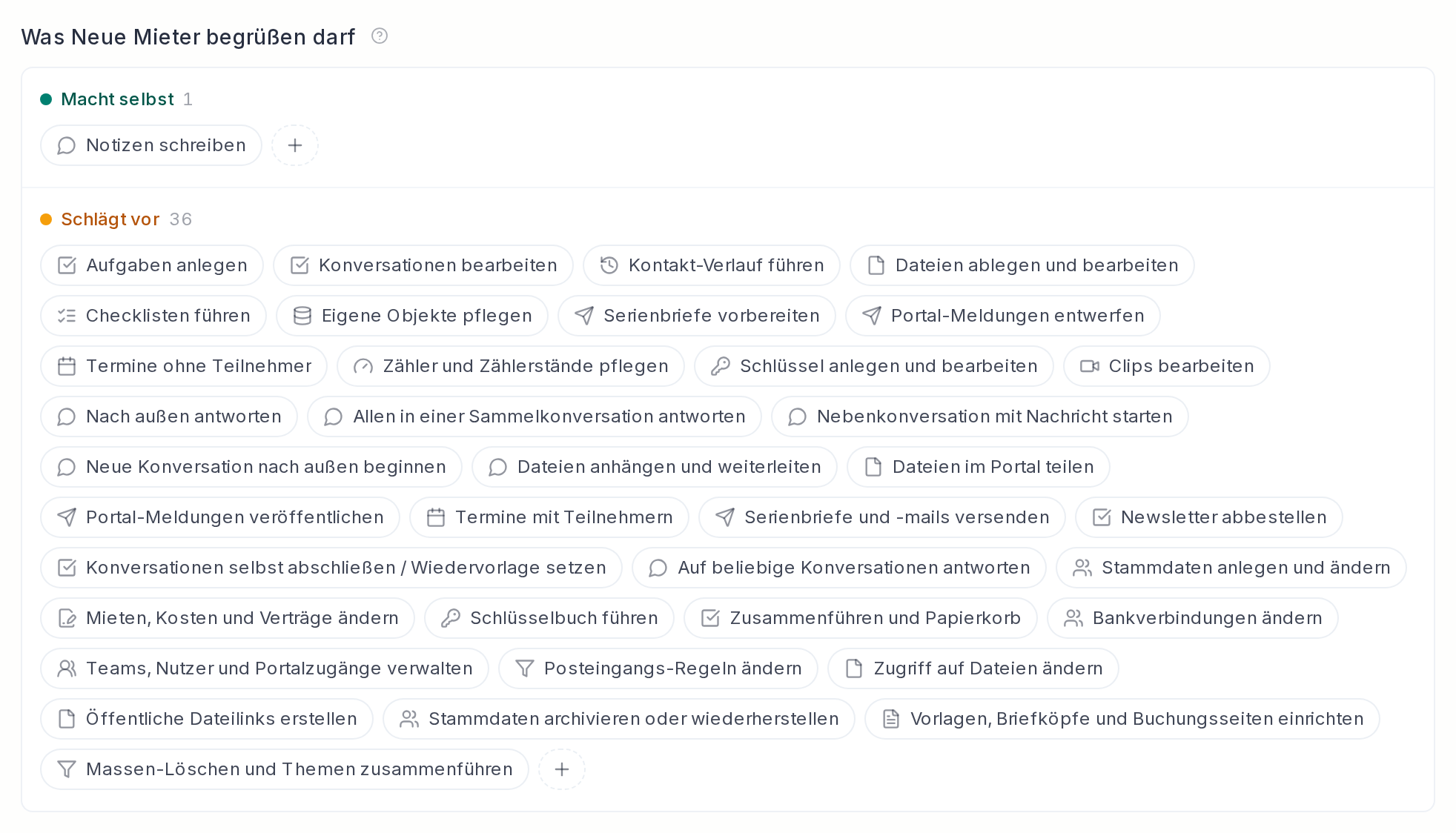Add permission under Macht selbst
This screenshot has height=833, width=1456.
(295, 145)
